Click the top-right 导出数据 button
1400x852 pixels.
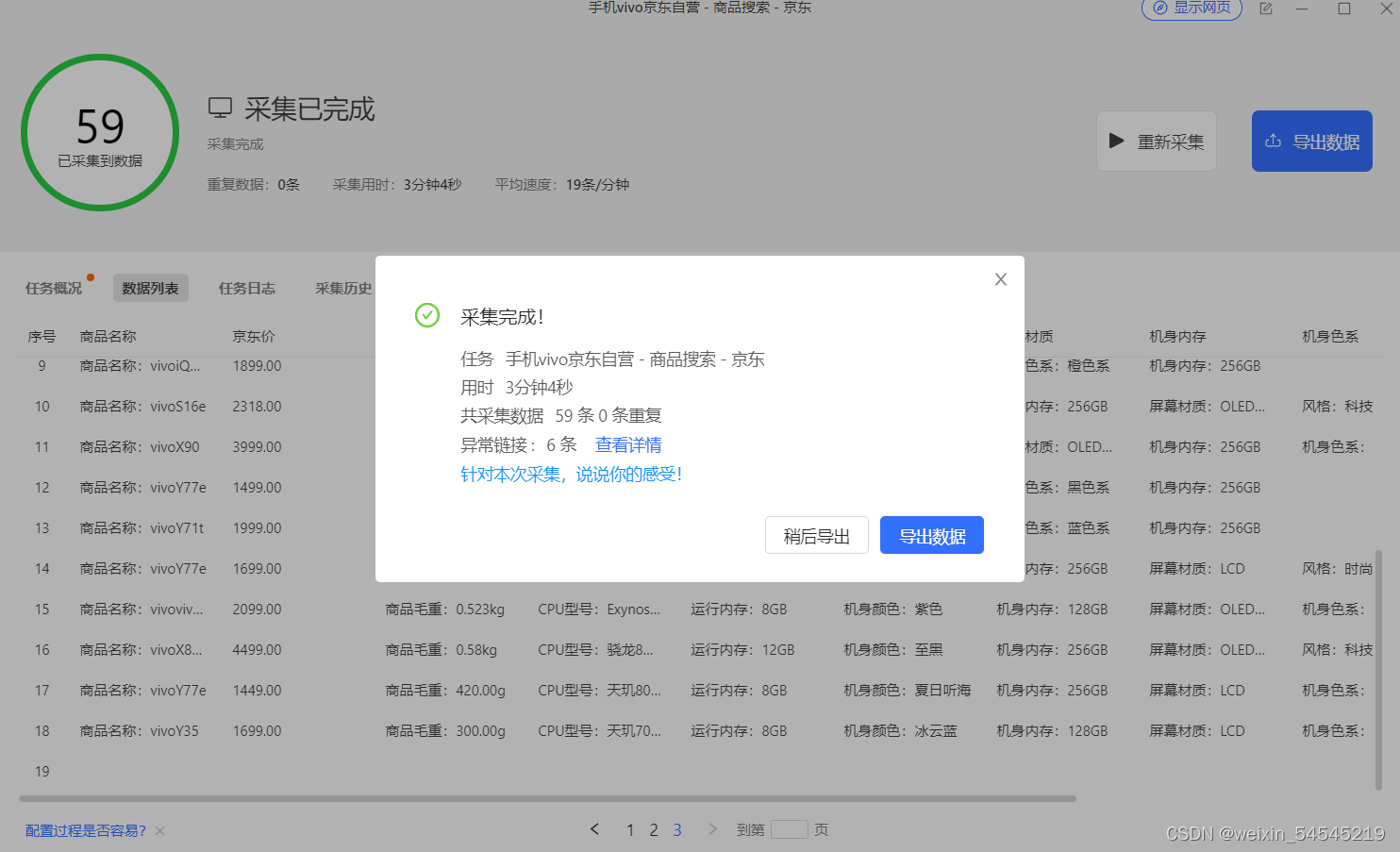coord(1312,142)
